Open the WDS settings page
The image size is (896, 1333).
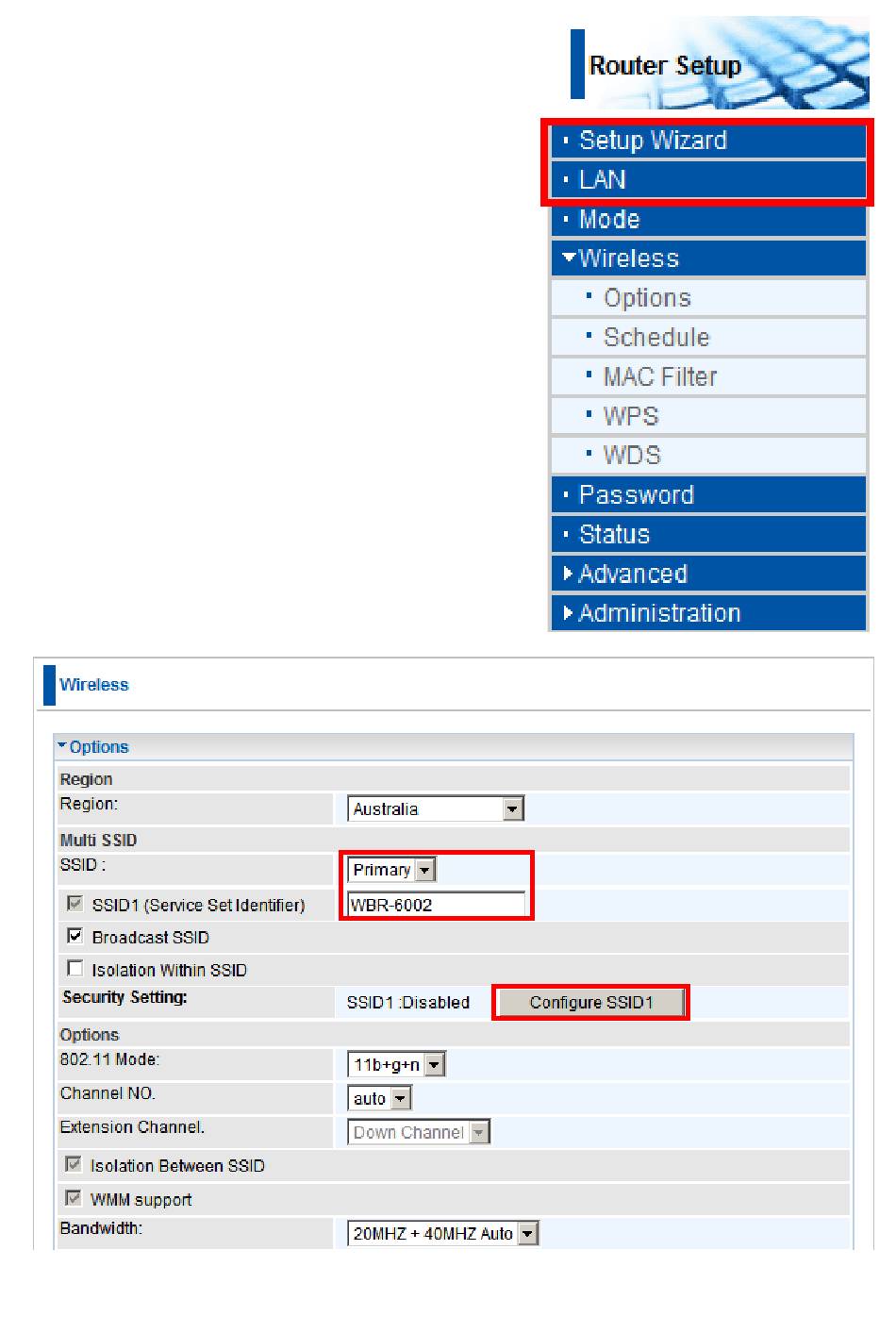[x=632, y=456]
